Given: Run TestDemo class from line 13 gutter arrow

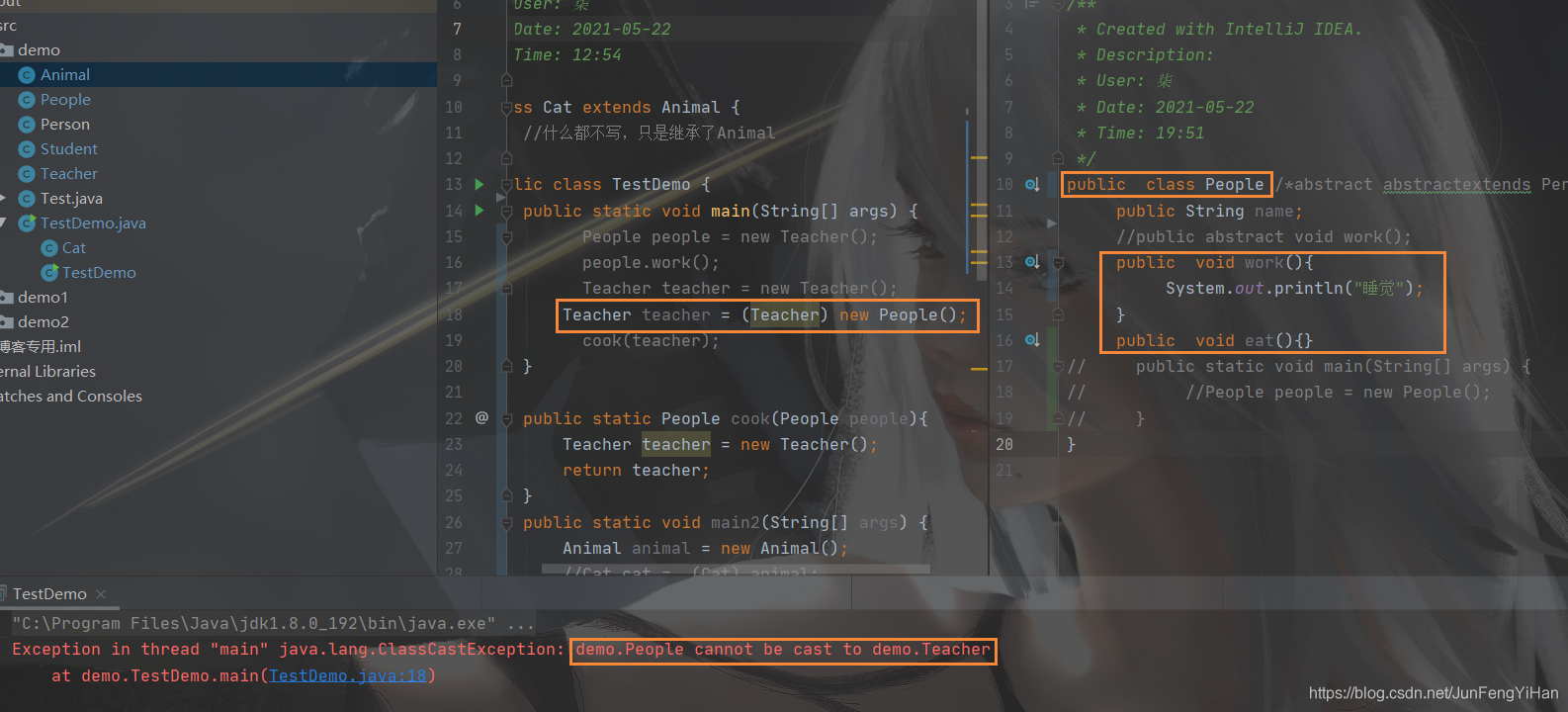Looking at the screenshot, I should point(479,184).
